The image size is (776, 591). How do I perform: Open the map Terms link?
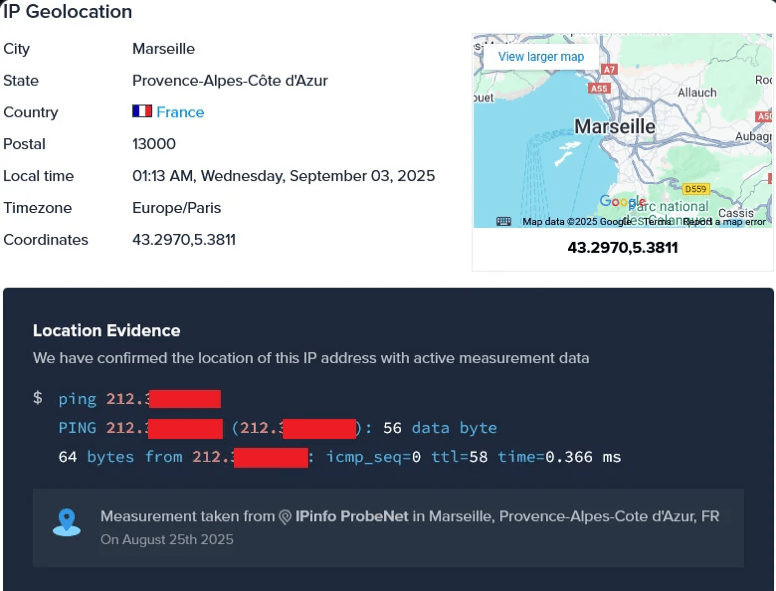658,222
